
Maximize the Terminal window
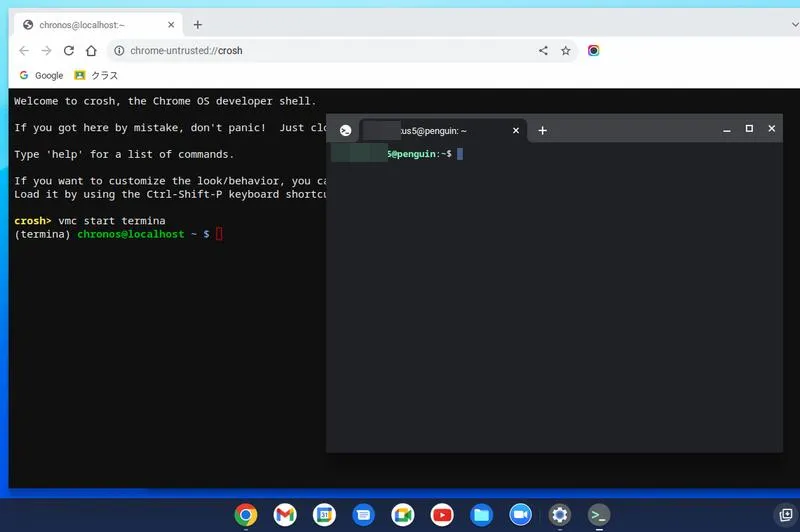[749, 129]
